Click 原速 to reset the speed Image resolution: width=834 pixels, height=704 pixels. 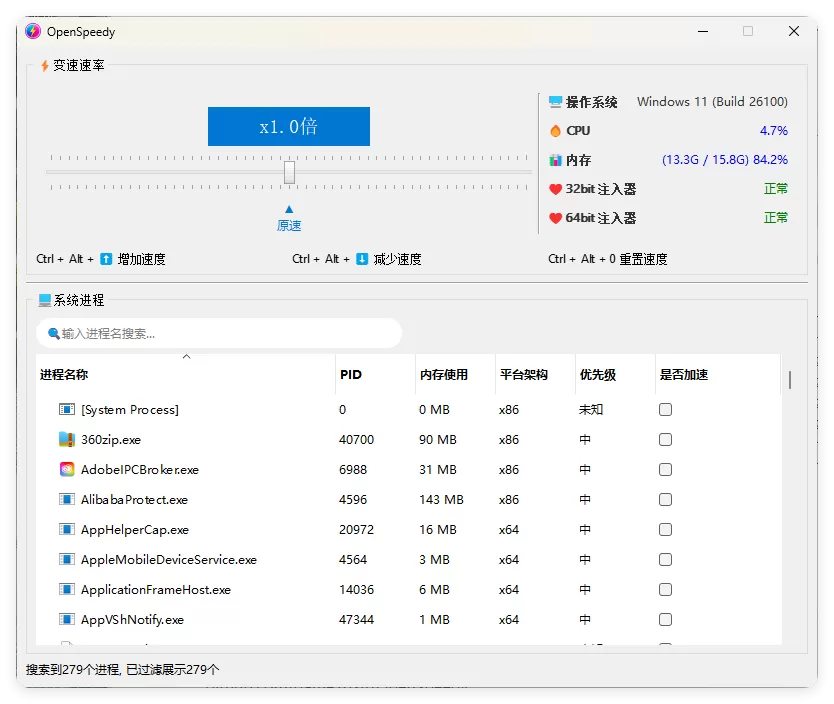click(x=288, y=225)
